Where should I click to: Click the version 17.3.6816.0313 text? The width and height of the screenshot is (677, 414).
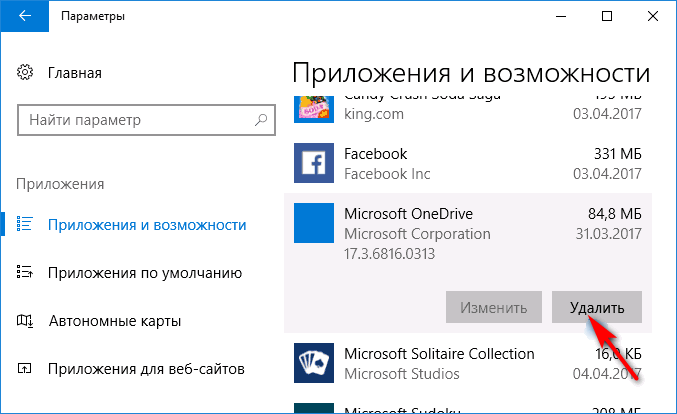(389, 253)
